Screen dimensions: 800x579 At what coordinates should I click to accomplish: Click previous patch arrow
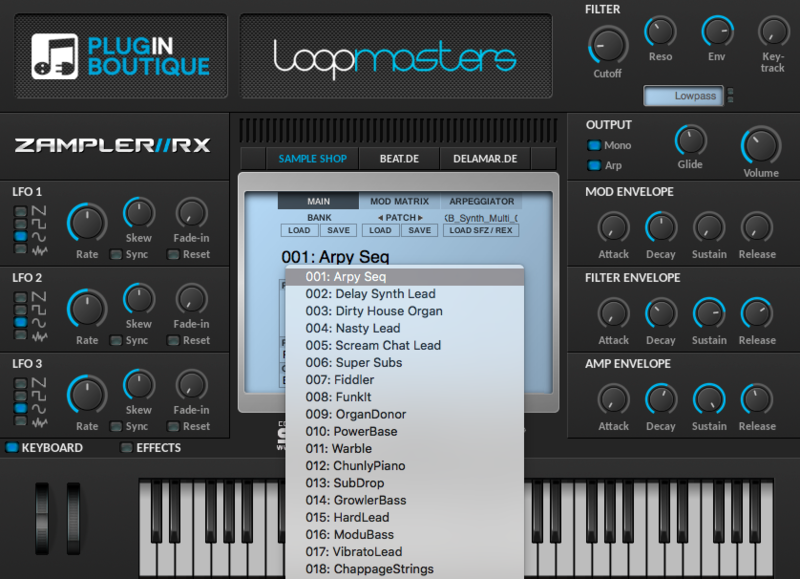point(380,218)
